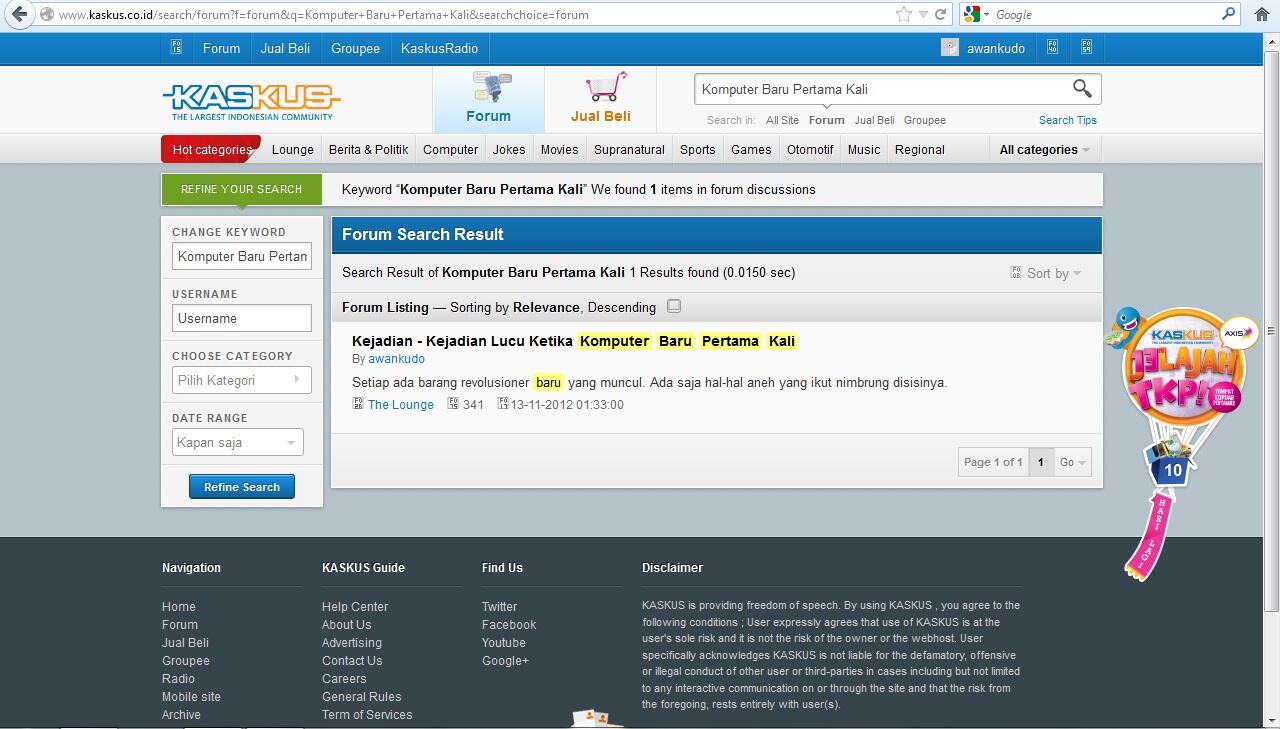This screenshot has width=1280, height=729.
Task: Search in Groupee option under search box
Action: 925,120
